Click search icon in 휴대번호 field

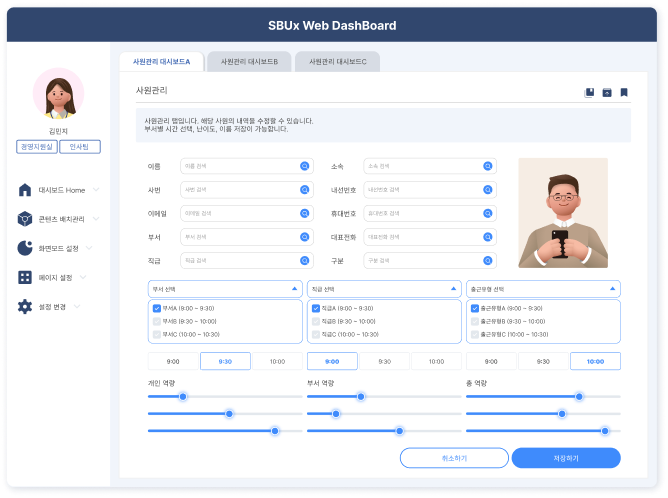[x=488, y=213]
